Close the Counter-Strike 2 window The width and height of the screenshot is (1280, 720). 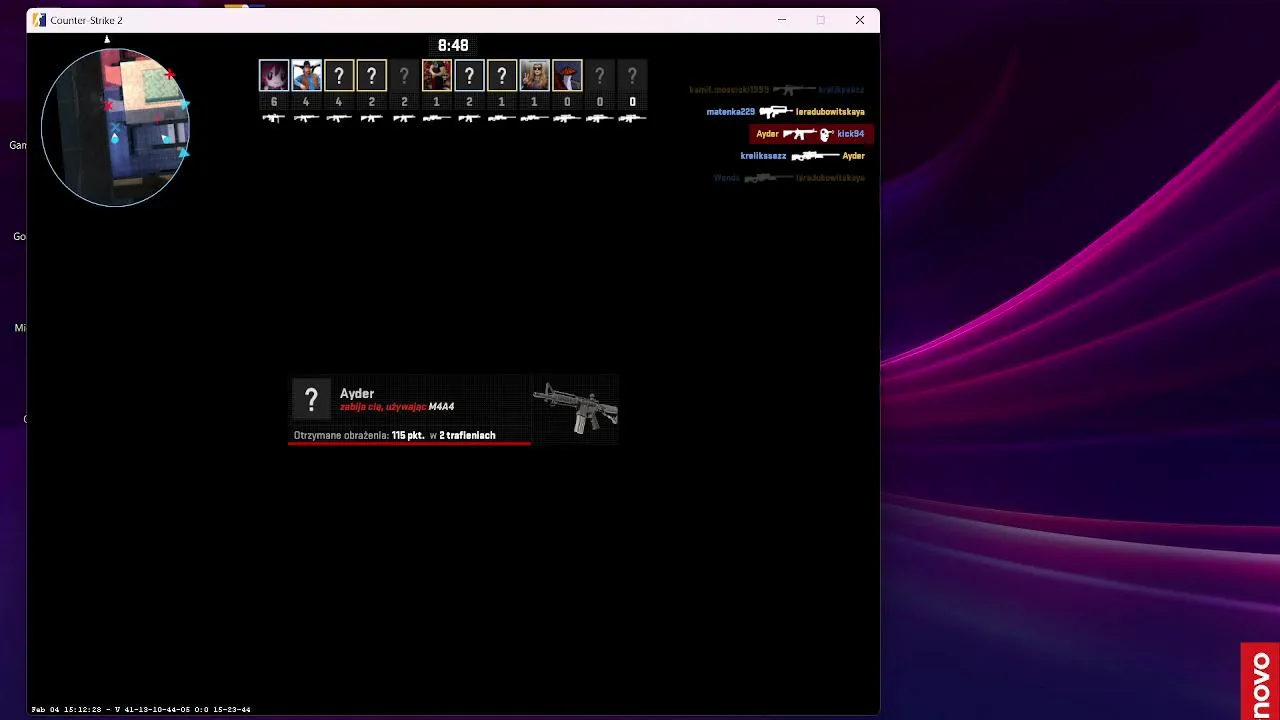click(x=860, y=20)
